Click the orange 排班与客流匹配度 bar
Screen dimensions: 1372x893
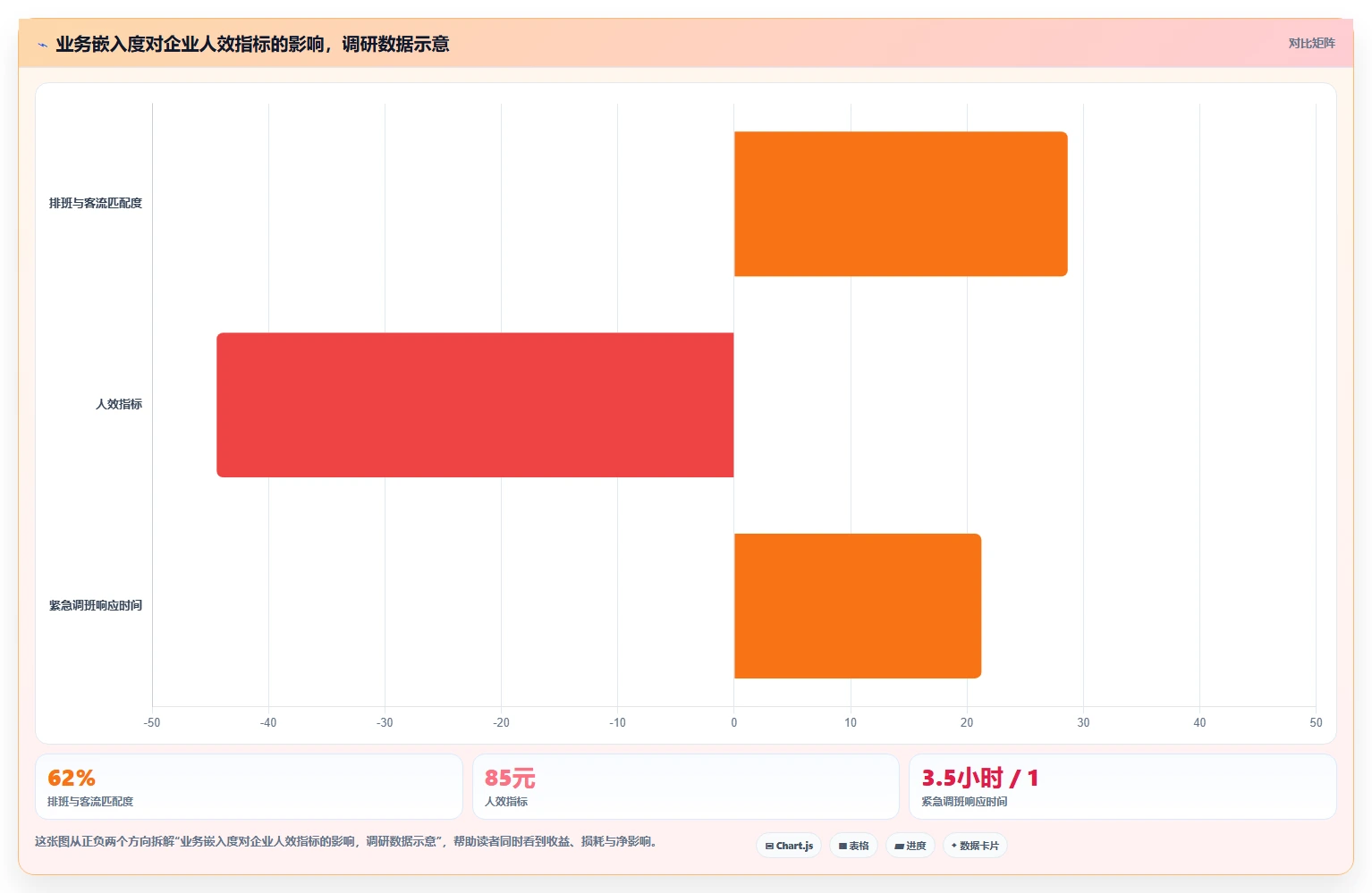tap(901, 204)
